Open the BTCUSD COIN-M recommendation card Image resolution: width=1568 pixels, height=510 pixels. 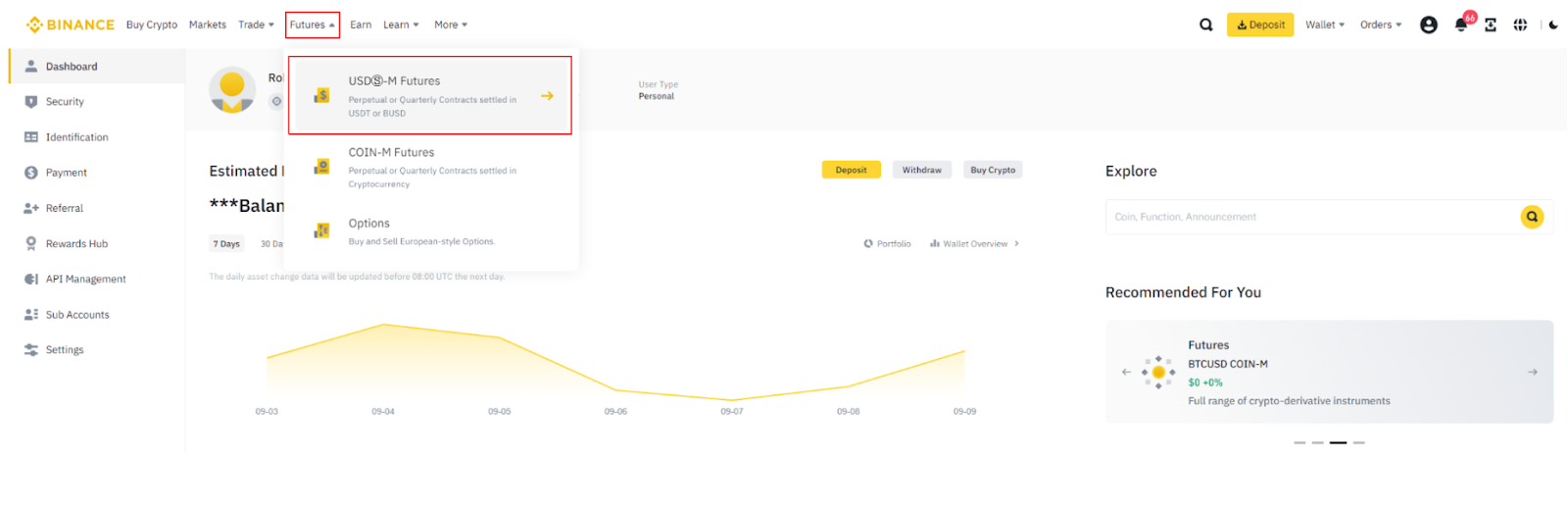click(1329, 372)
